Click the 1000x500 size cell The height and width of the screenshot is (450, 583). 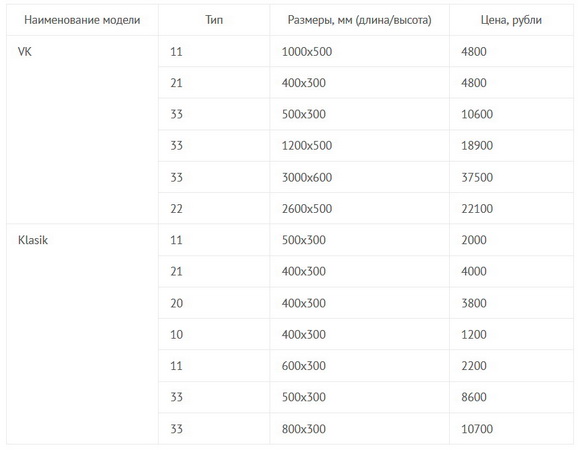point(360,51)
